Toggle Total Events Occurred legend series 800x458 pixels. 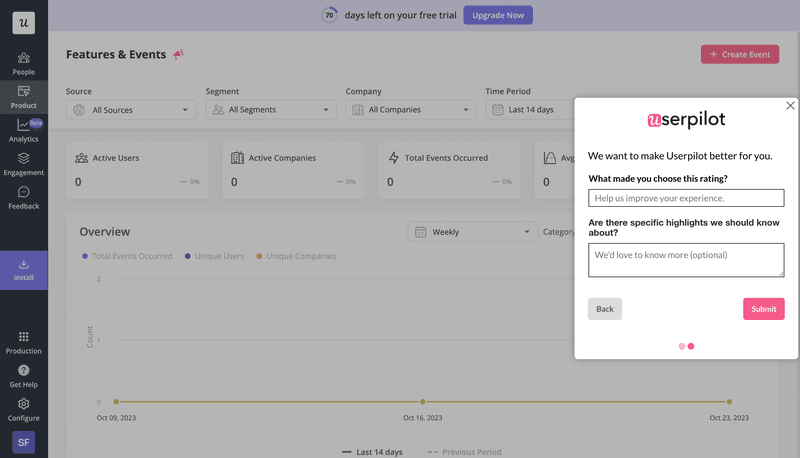point(127,256)
